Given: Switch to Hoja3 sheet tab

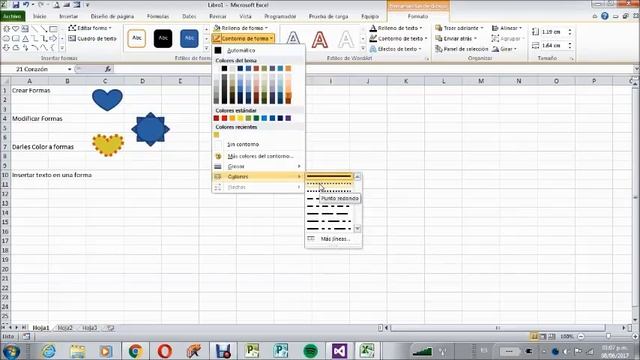Looking at the screenshot, I should click(90, 328).
